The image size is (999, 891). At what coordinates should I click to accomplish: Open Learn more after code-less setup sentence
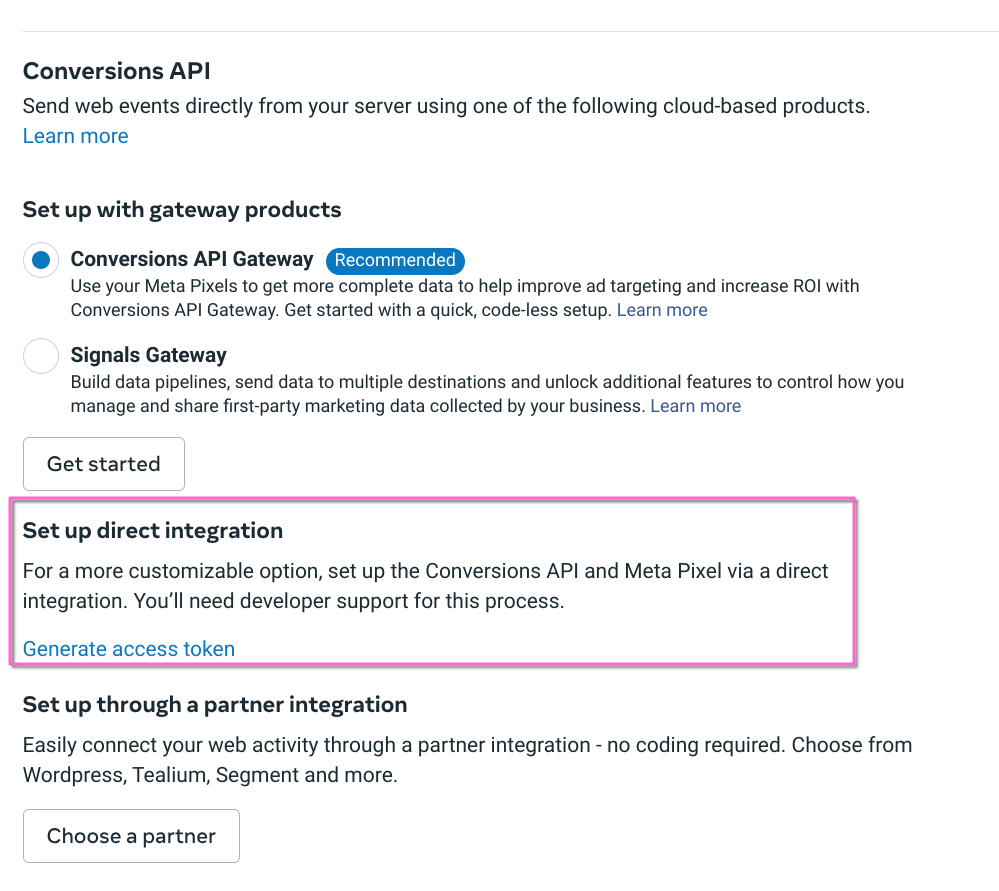(662, 310)
